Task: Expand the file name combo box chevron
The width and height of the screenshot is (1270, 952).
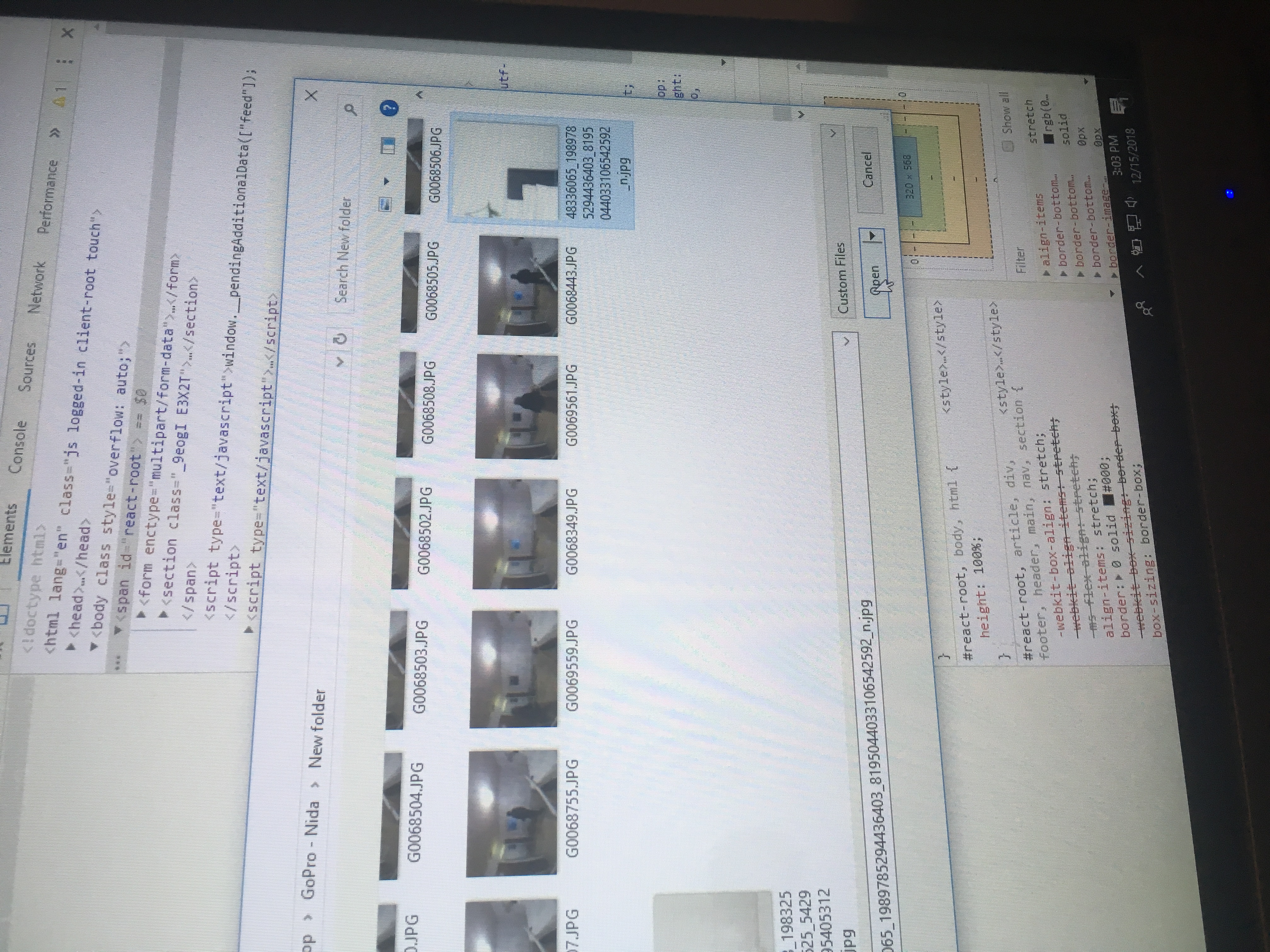Action: click(846, 341)
